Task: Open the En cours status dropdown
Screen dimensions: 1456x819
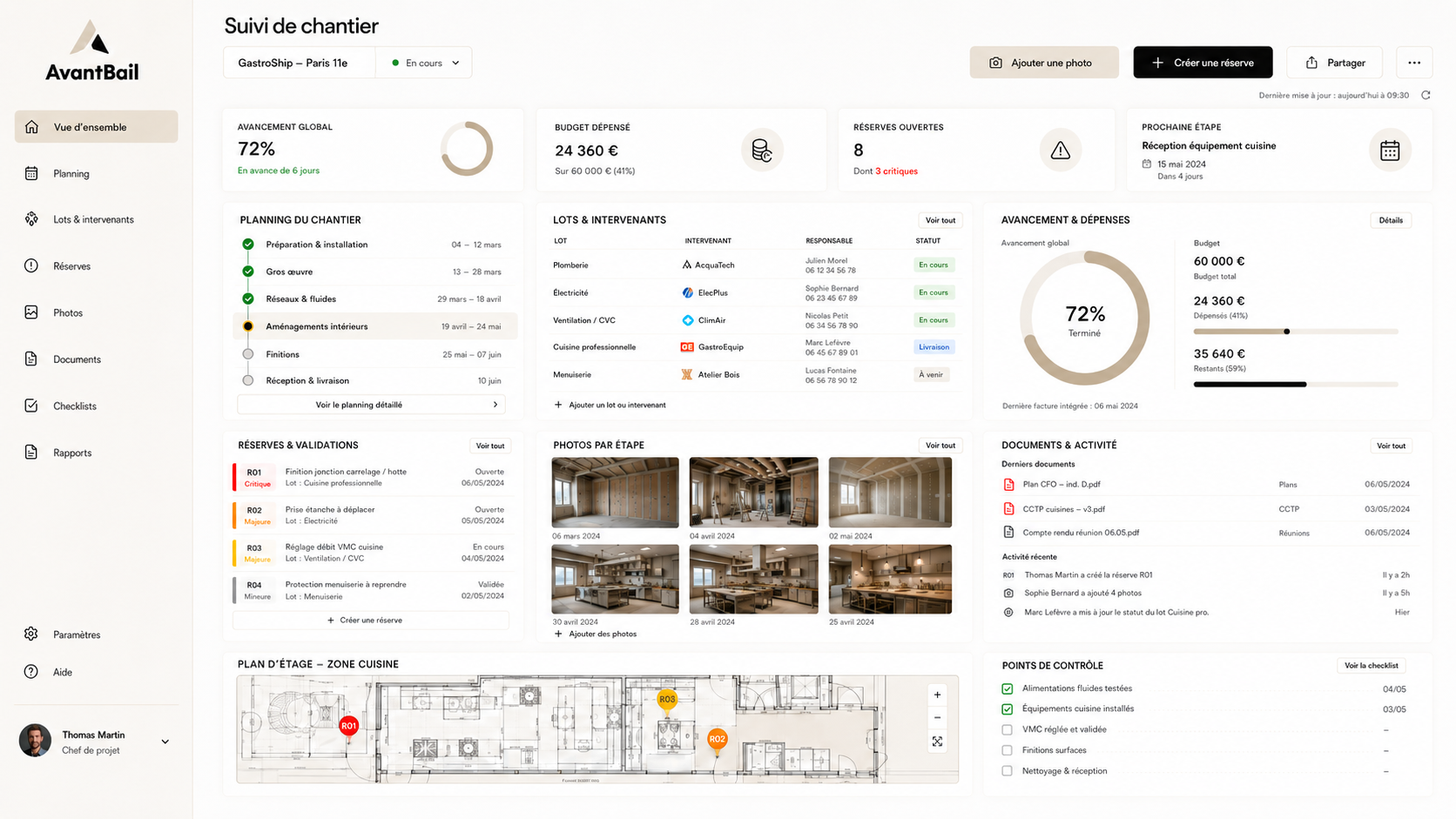Action: [x=425, y=63]
